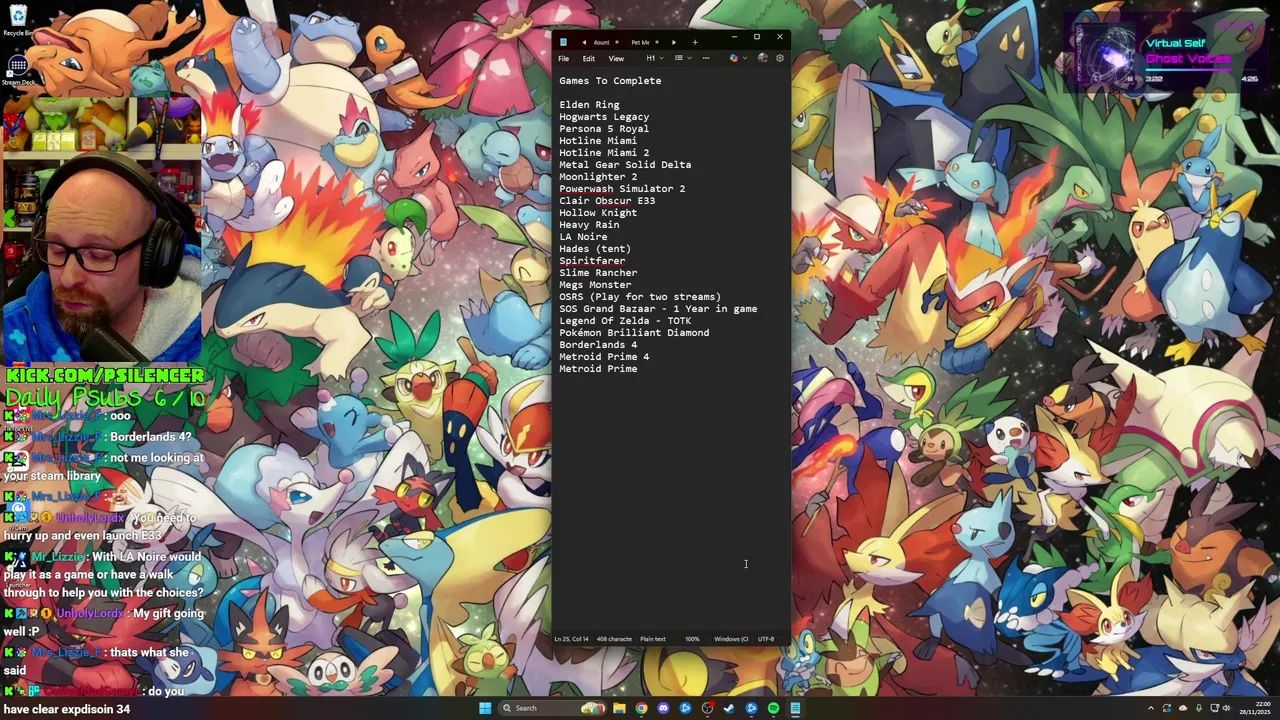Image resolution: width=1280 pixels, height=720 pixels.
Task: Place cursor on 'OSRS (Play for two streams)' line
Action: point(640,297)
